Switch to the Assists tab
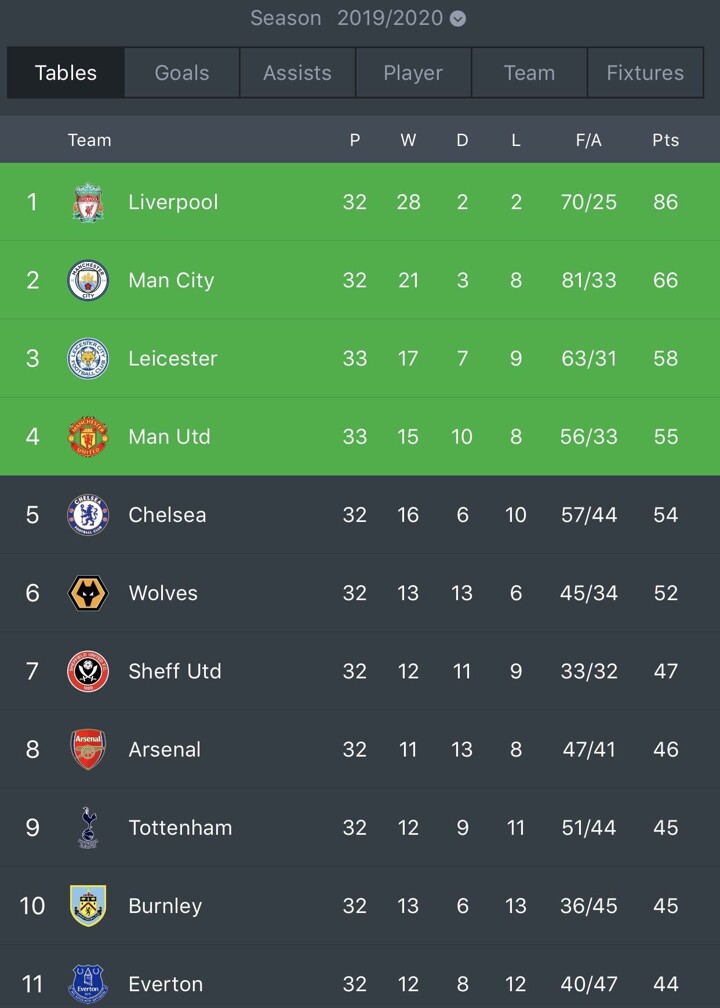This screenshot has width=720, height=1008. click(x=297, y=73)
